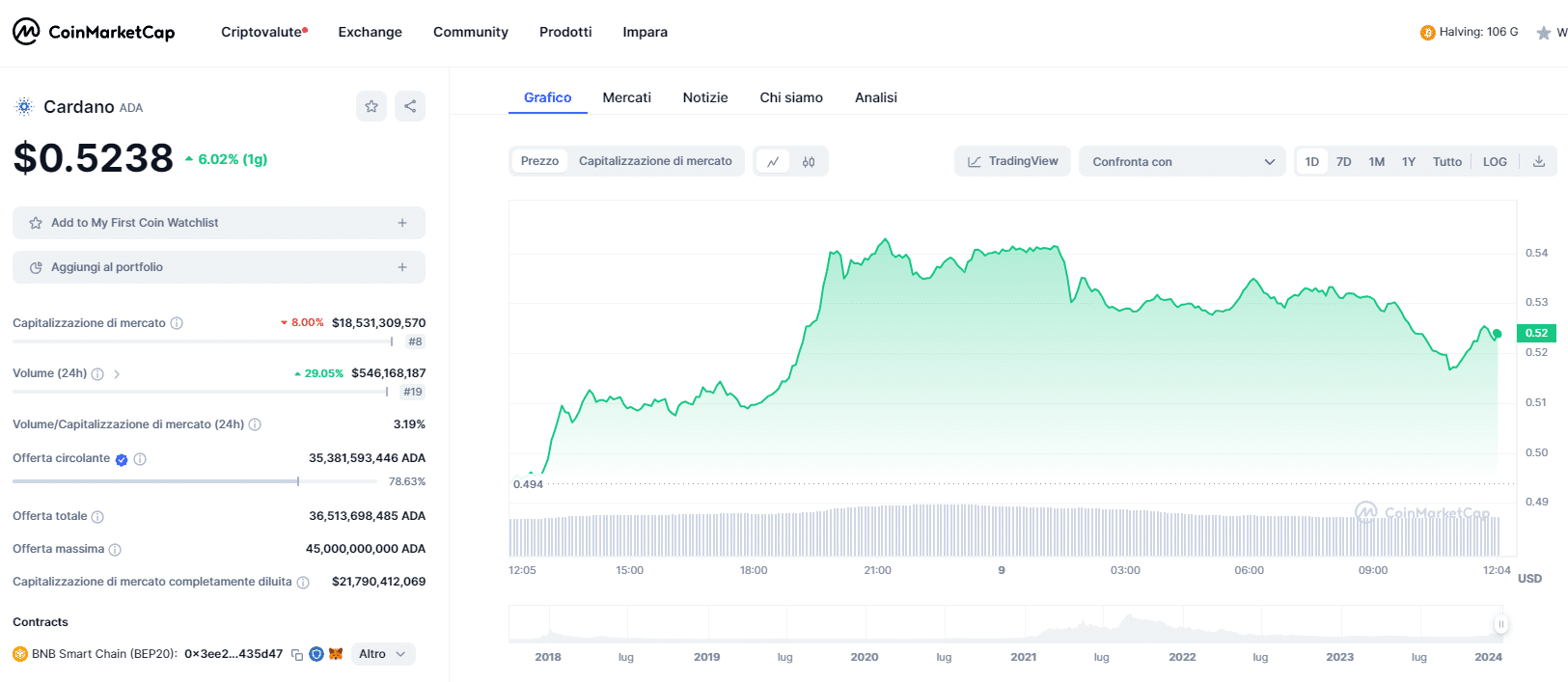Click the CoinMarketCap logo
The image size is (1568, 682).
[x=94, y=32]
